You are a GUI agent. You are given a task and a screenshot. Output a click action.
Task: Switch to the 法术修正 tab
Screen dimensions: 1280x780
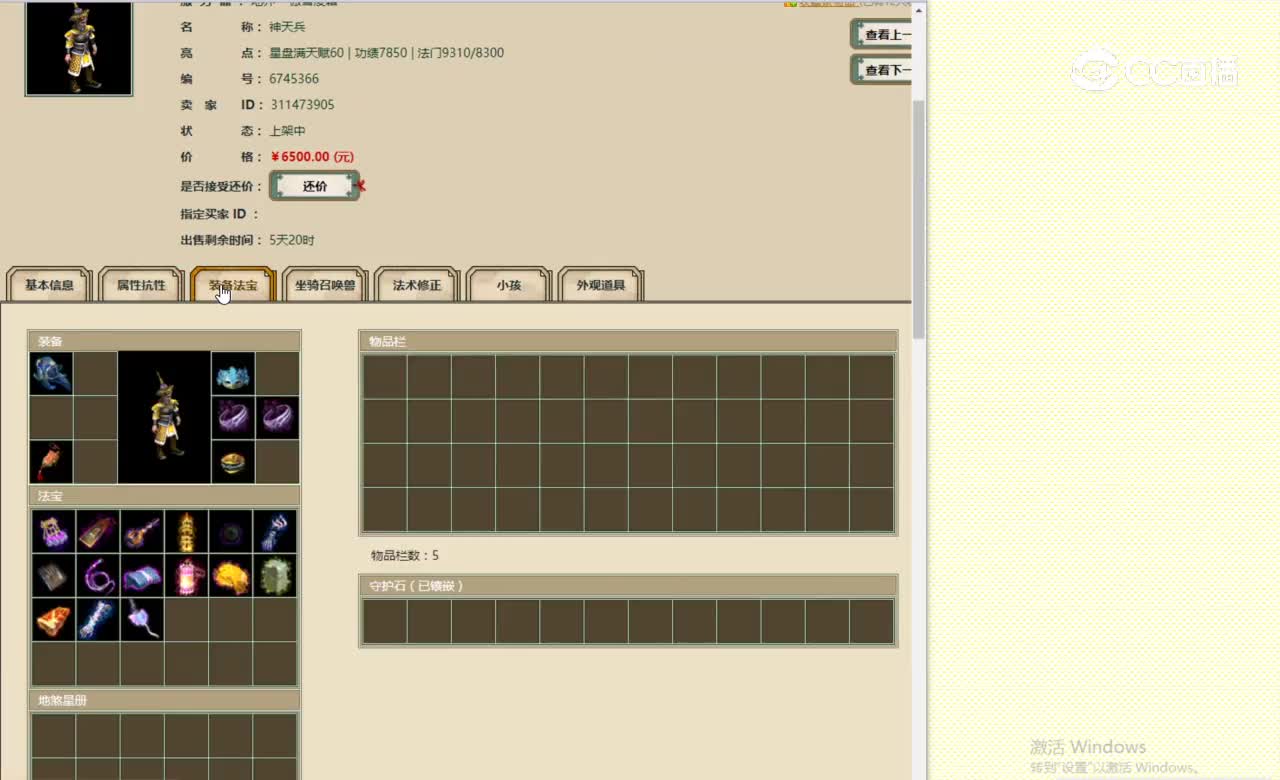[x=417, y=285]
